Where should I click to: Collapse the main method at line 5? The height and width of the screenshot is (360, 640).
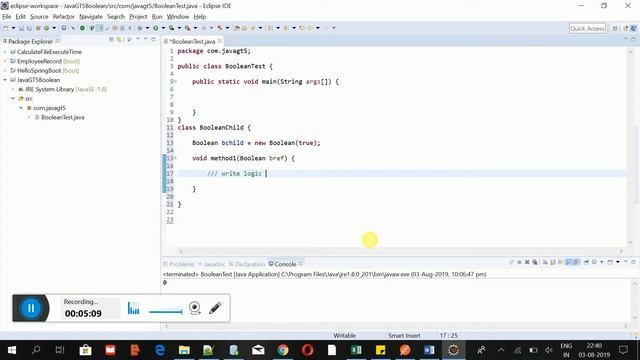coord(175,82)
